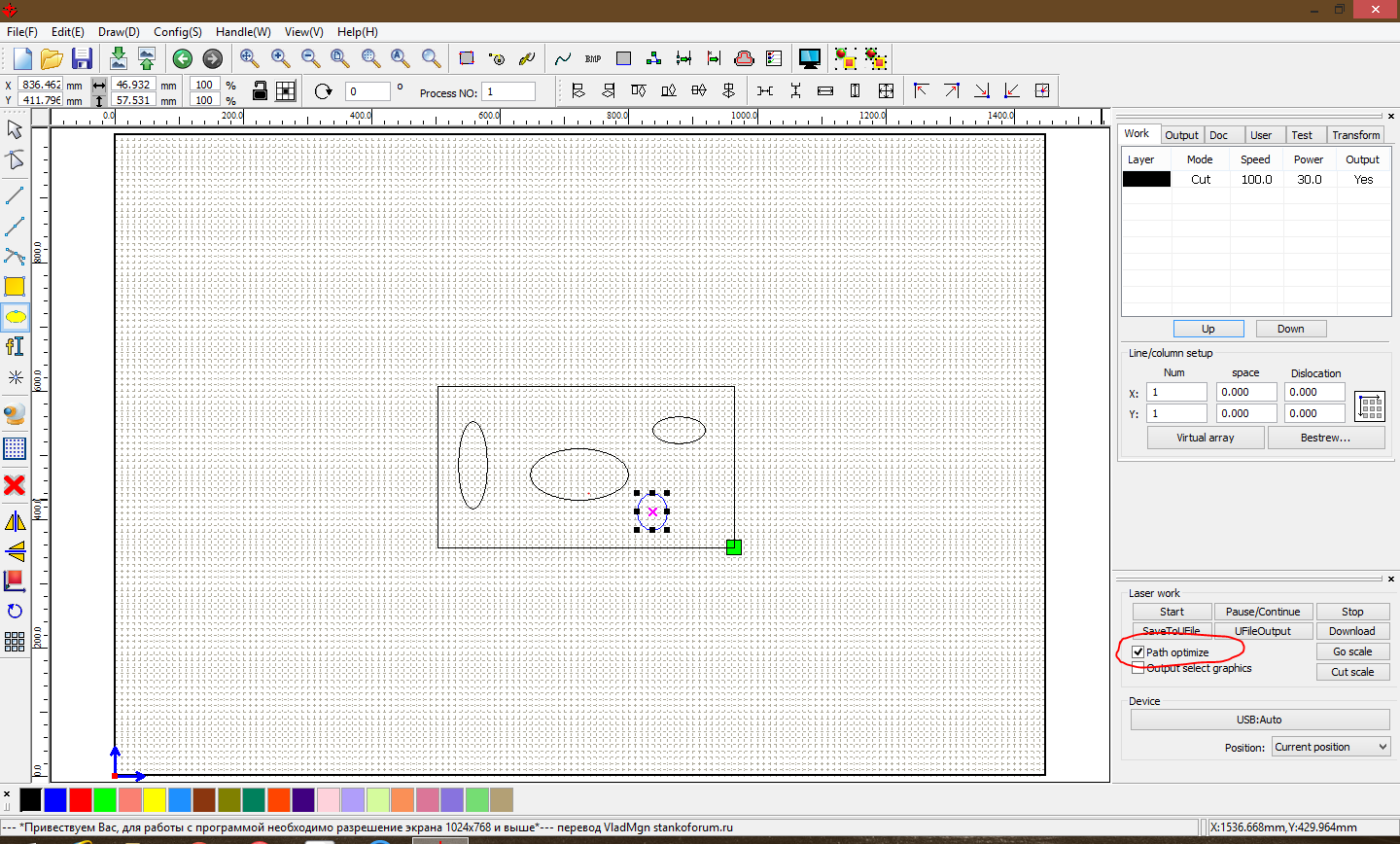Select the 'Cut' mode cell in layer table
Viewport: 1400px width, 844px height.
tap(1201, 179)
